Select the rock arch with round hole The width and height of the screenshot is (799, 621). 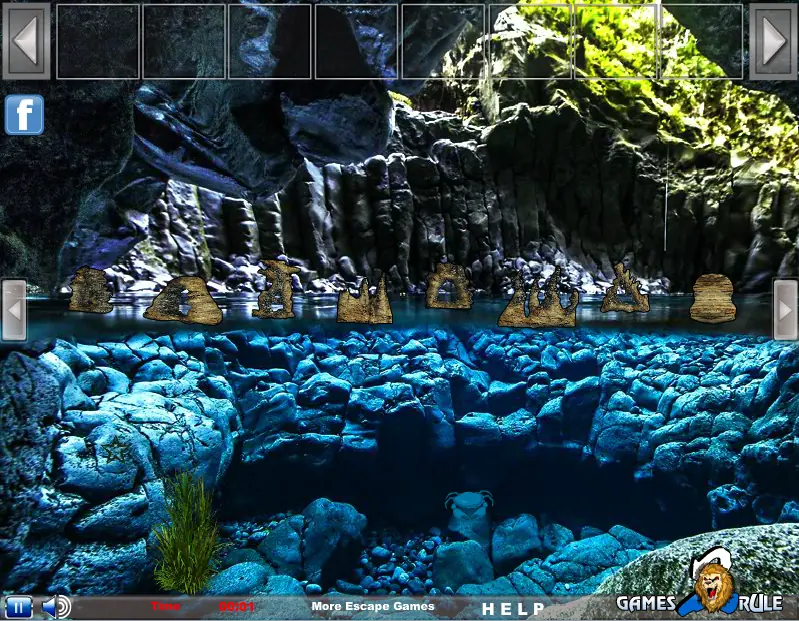[x=449, y=286]
